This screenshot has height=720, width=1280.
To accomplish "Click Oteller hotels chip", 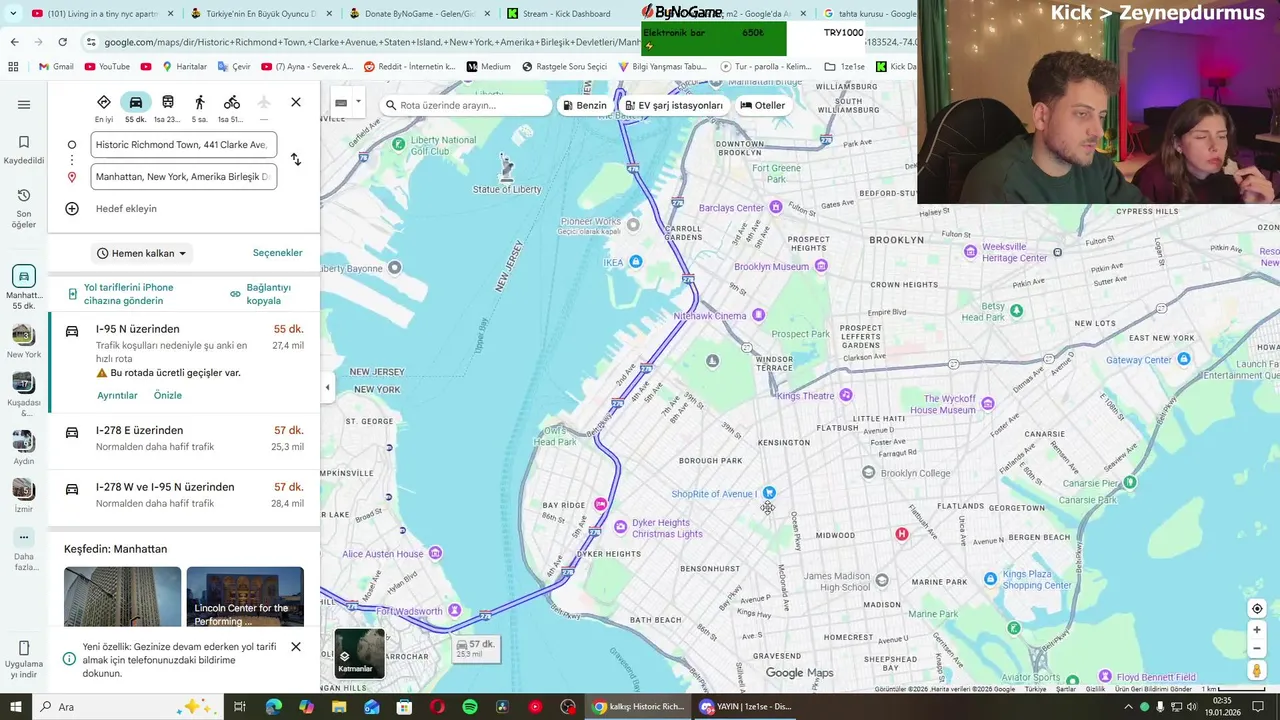I will coord(762,105).
